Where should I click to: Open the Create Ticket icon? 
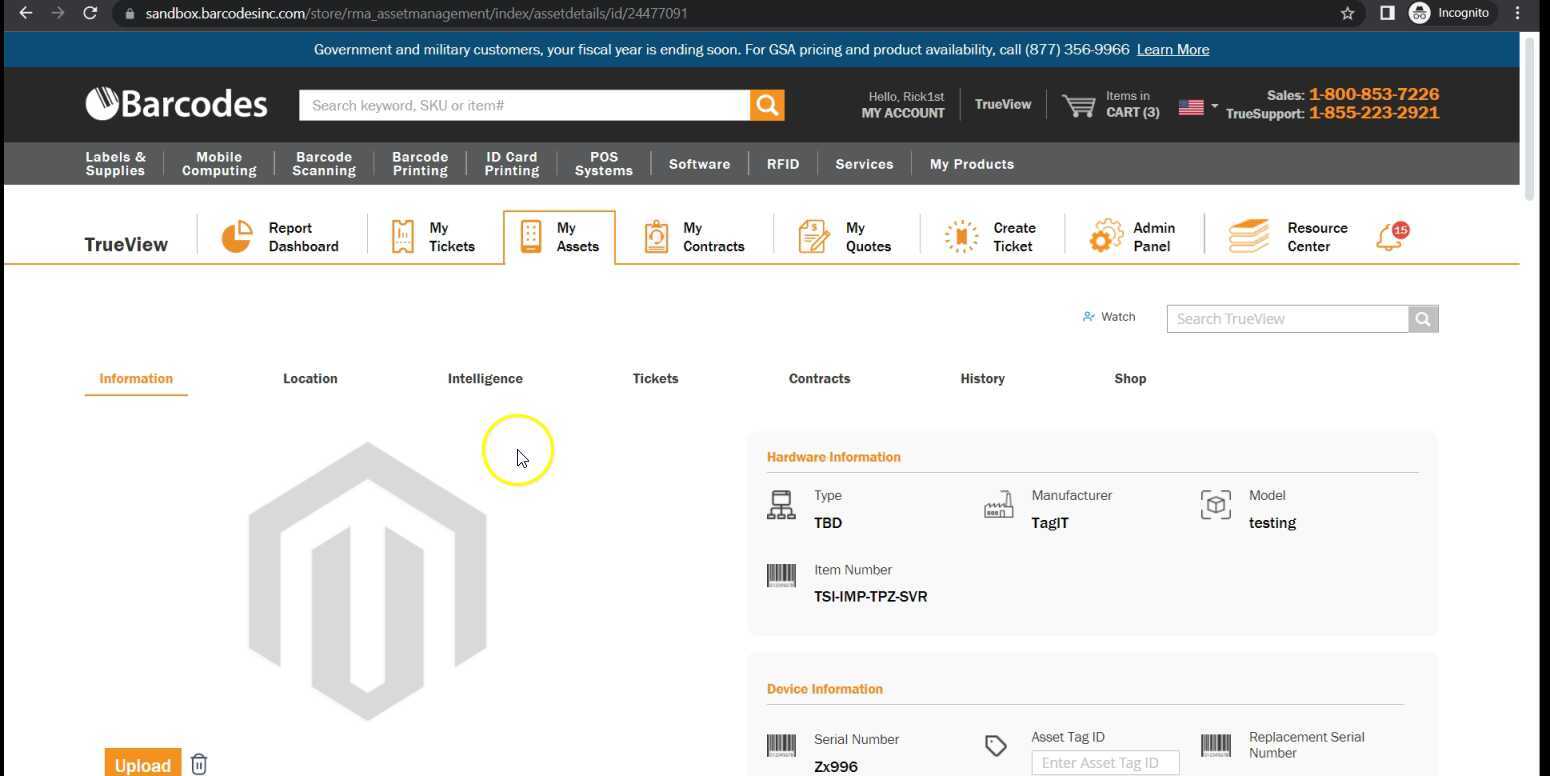click(x=961, y=237)
